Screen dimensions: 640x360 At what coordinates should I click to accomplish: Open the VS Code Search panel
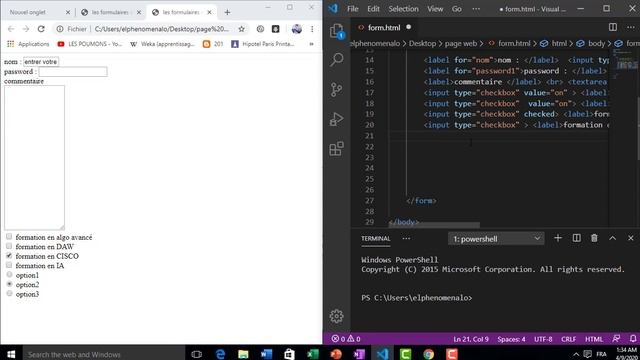point(336,60)
